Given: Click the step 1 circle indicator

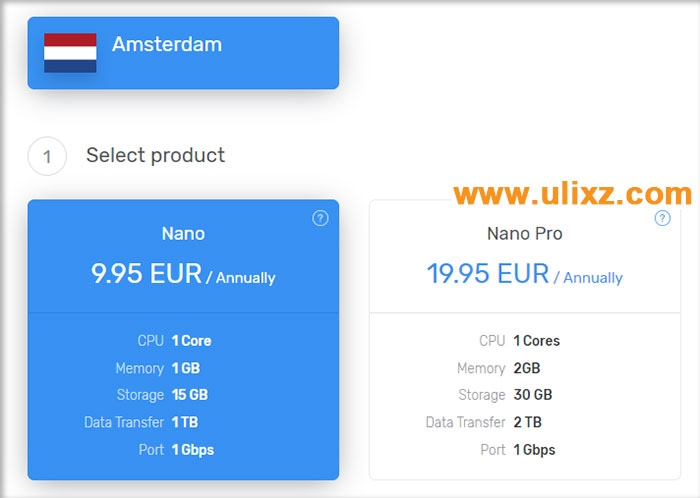Looking at the screenshot, I should tap(47, 156).
